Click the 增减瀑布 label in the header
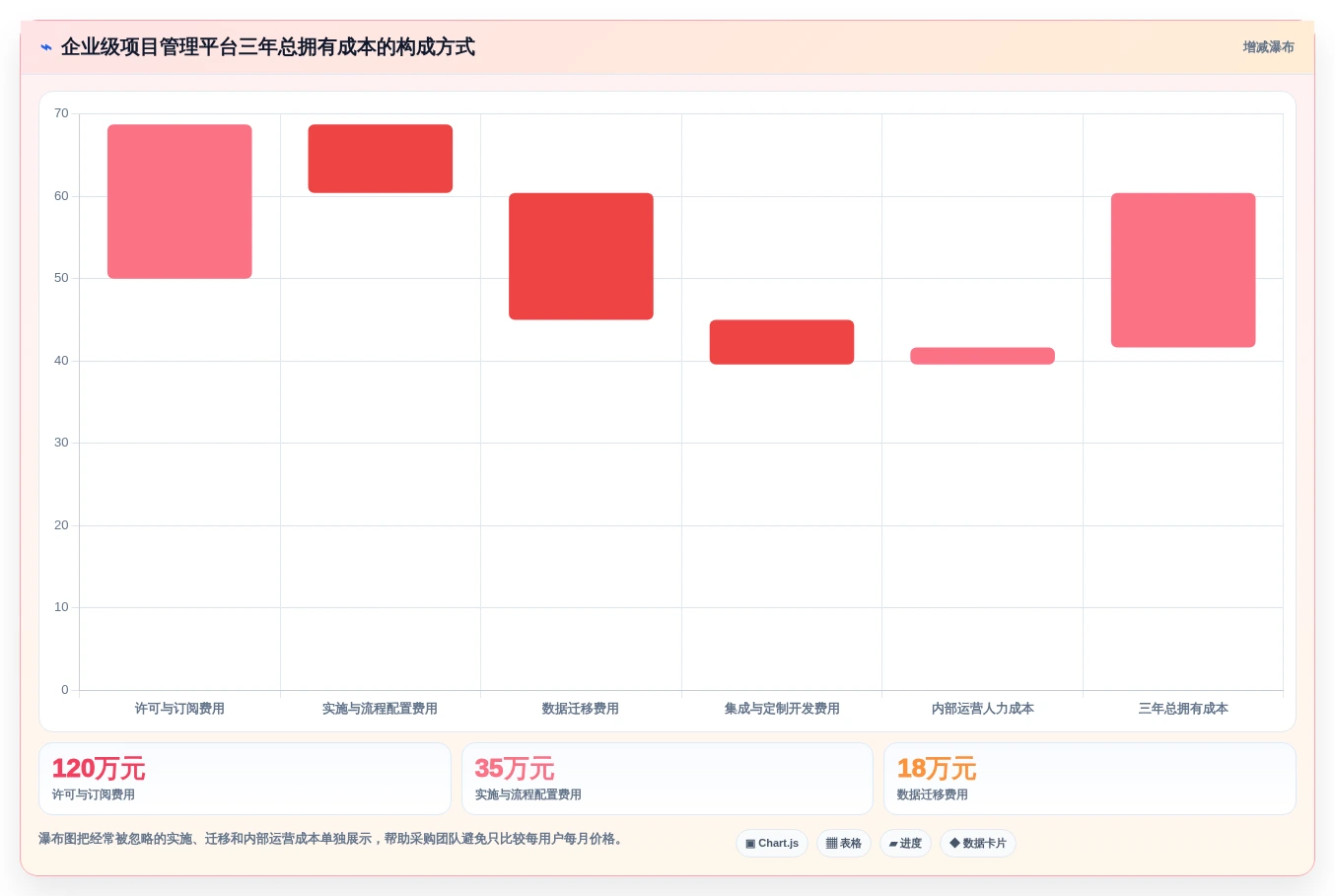1335x896 pixels. click(1268, 47)
